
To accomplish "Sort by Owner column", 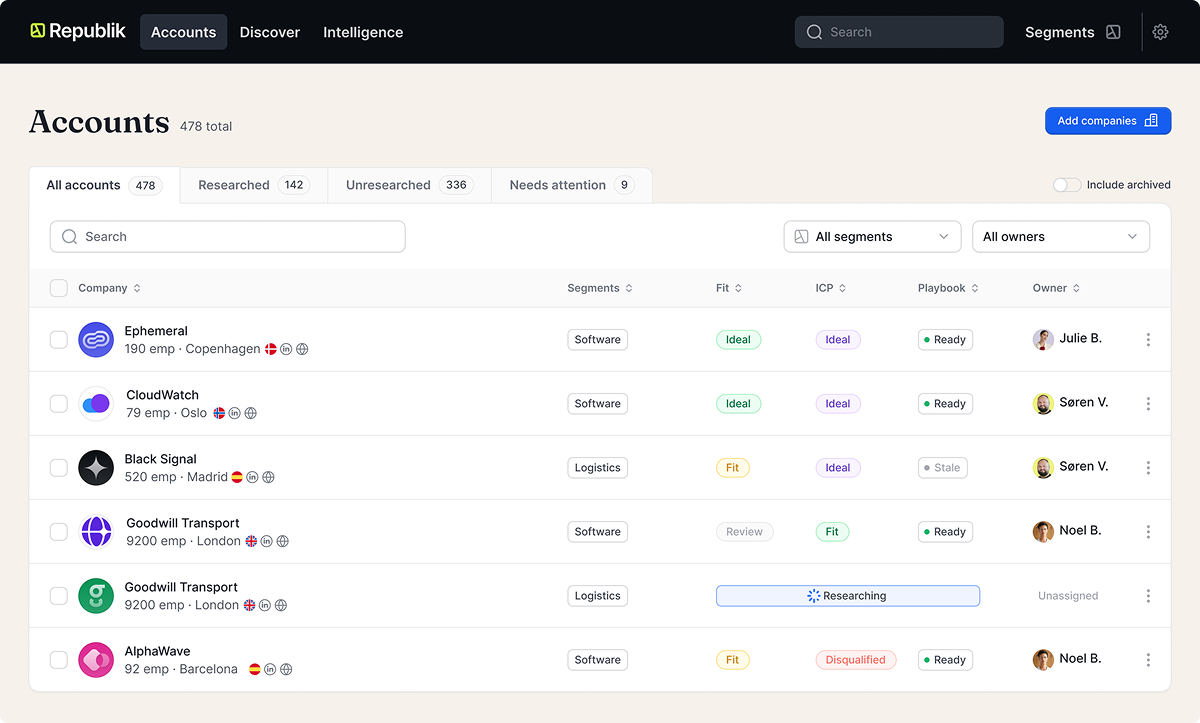I will coord(1056,288).
